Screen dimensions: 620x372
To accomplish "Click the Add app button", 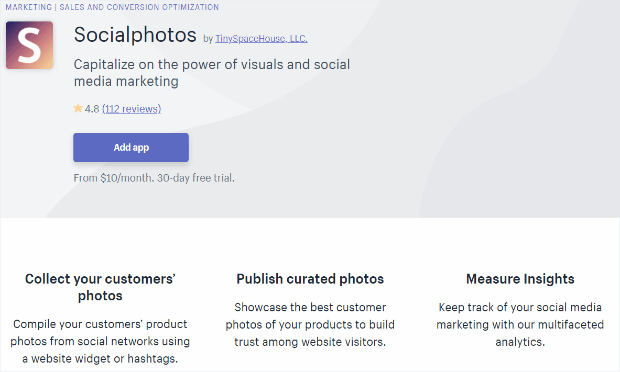I will pos(131,147).
